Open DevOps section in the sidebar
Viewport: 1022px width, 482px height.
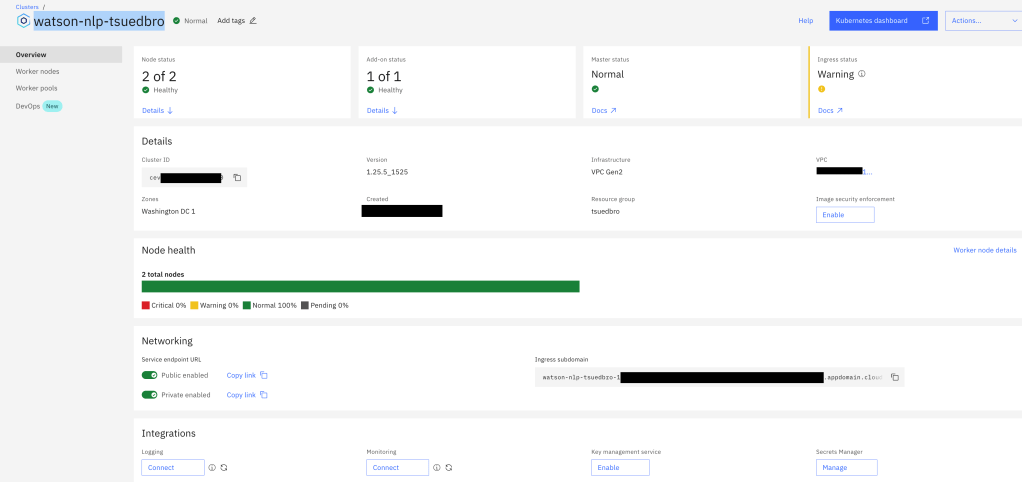click(28, 105)
